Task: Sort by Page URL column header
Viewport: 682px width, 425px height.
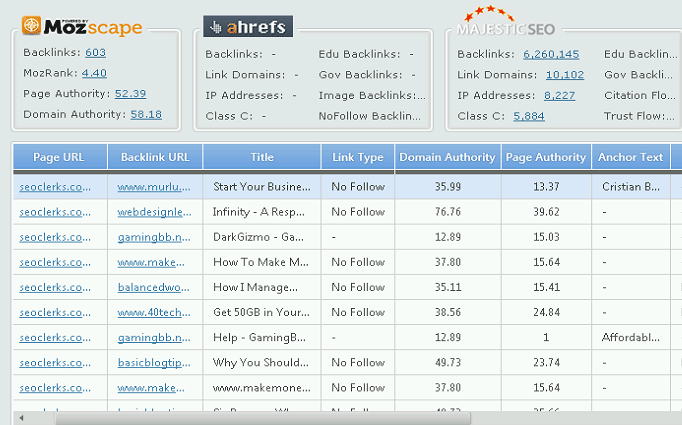Action: tap(60, 157)
